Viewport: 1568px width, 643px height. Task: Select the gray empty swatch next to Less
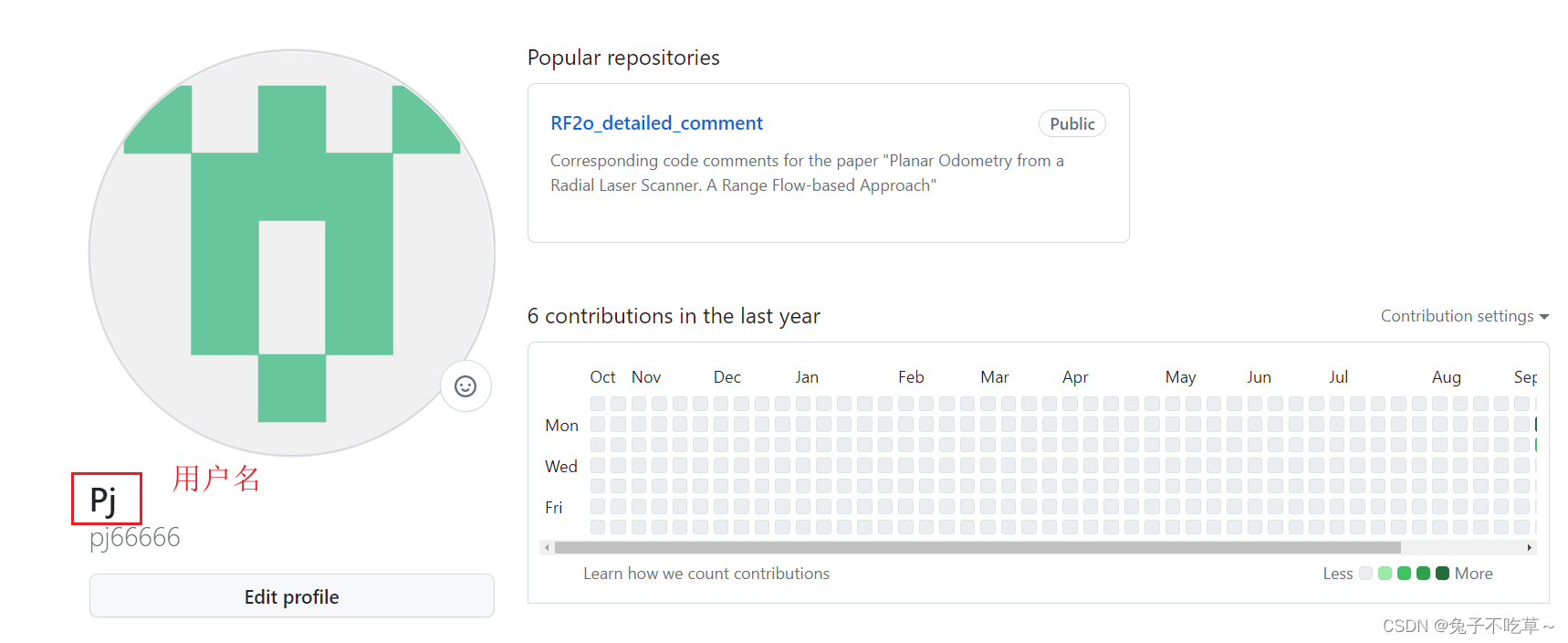pos(1365,574)
